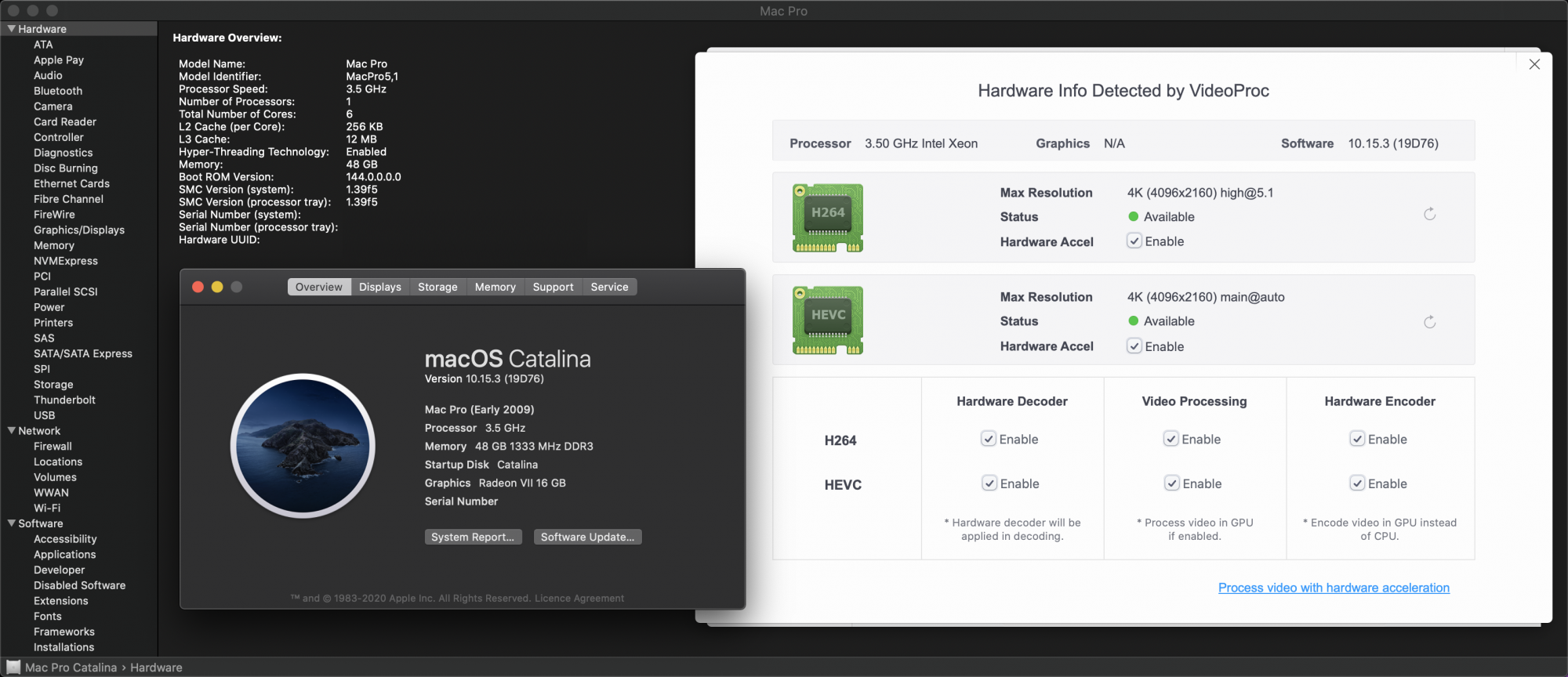The image size is (1568, 677).
Task: Switch to the Service tab
Action: pyautogui.click(x=610, y=287)
